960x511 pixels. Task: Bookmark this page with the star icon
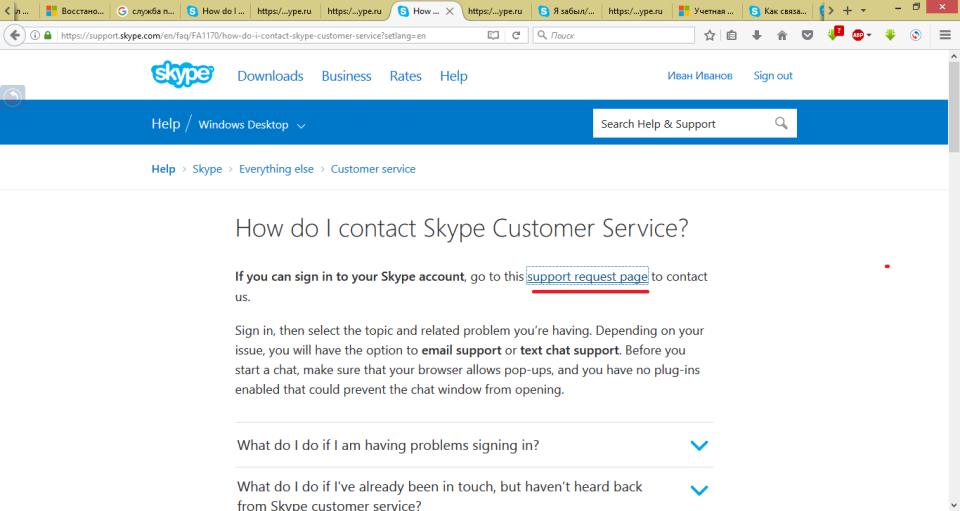(x=709, y=35)
